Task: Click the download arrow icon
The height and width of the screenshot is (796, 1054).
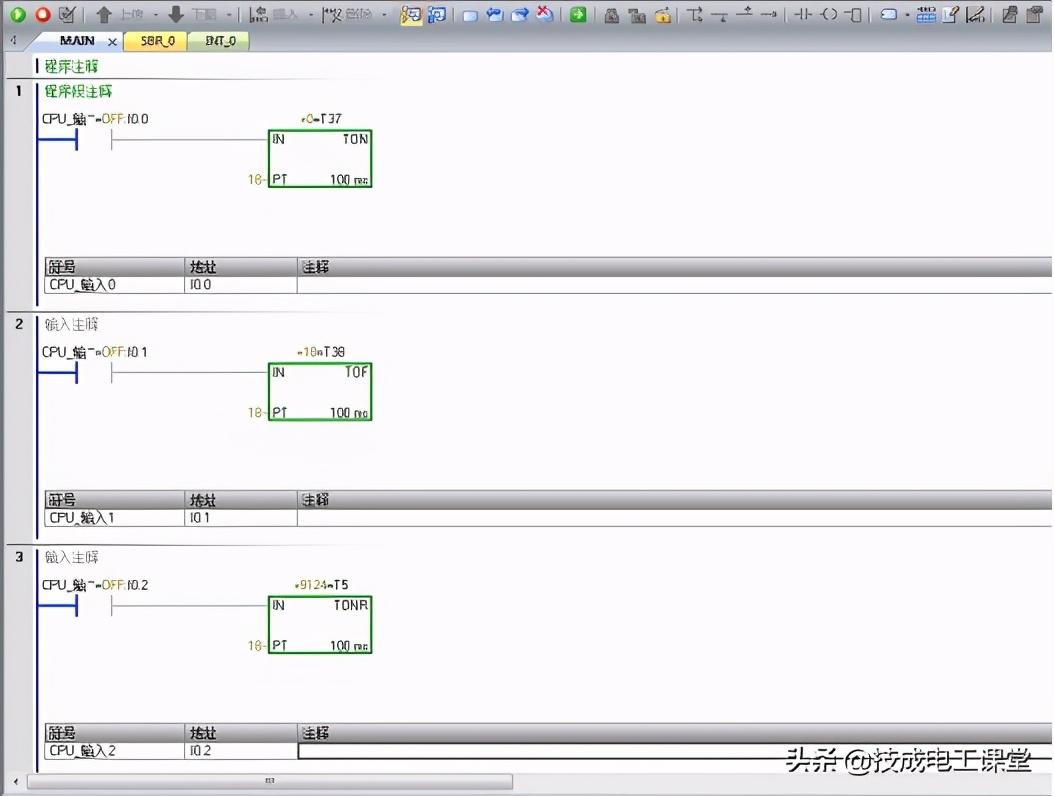Action: tap(176, 14)
